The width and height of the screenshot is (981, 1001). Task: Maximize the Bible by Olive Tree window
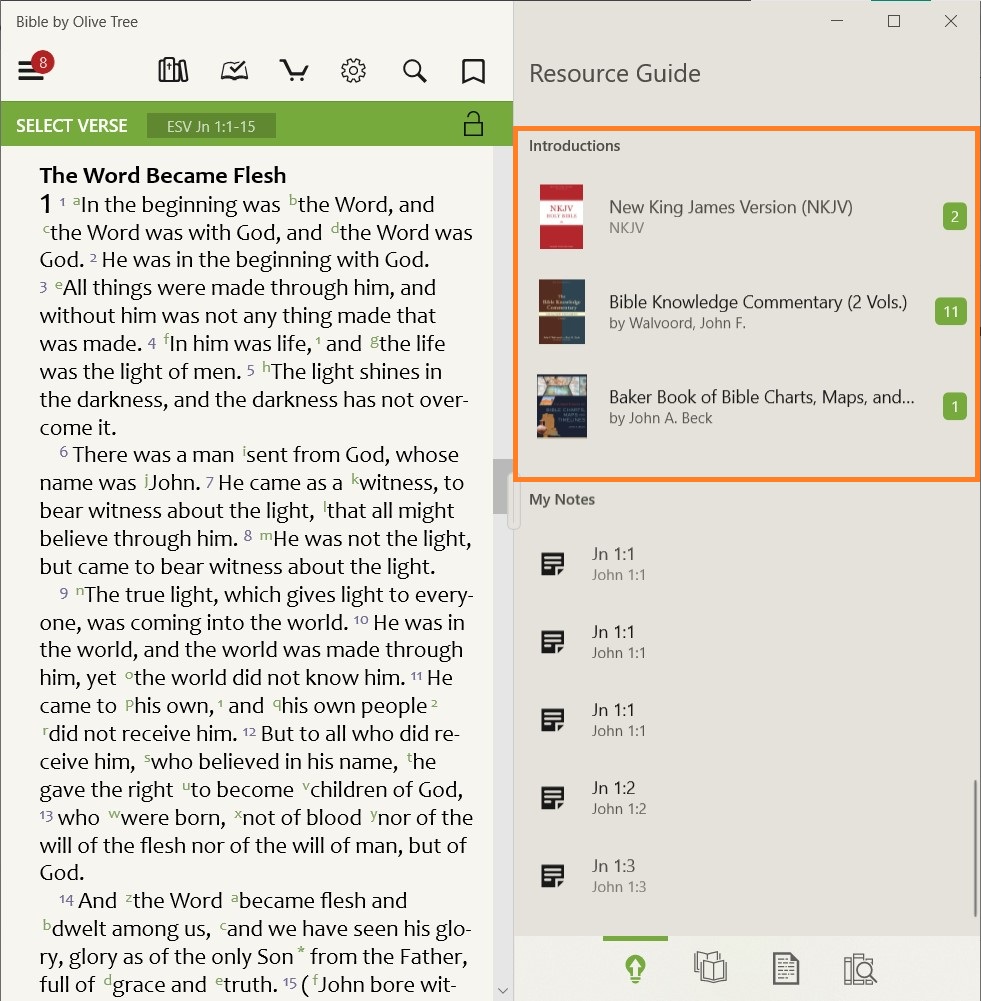894,21
